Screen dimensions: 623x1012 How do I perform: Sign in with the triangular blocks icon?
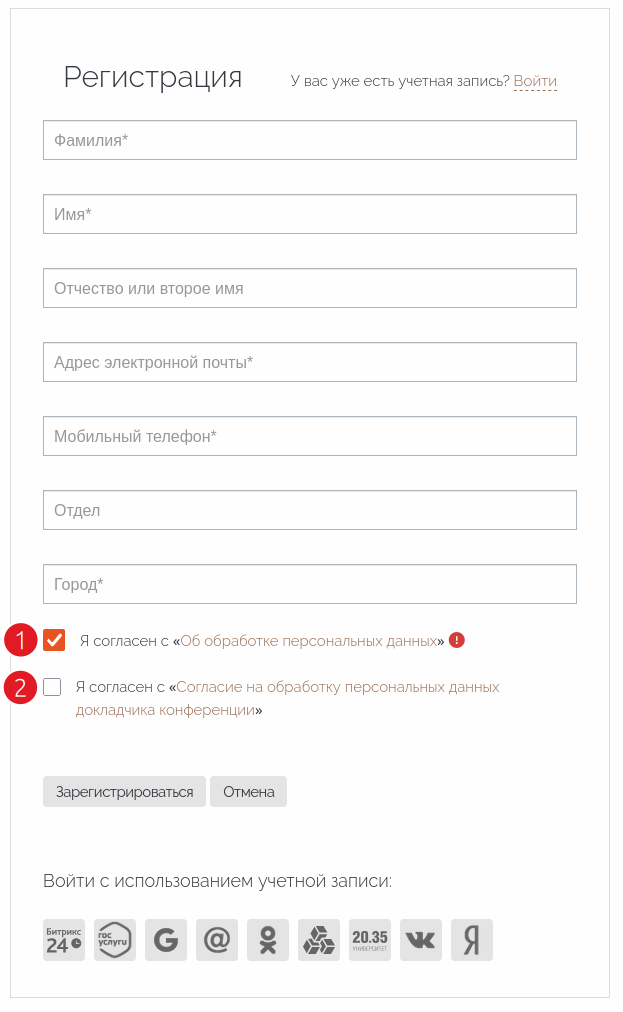[319, 940]
